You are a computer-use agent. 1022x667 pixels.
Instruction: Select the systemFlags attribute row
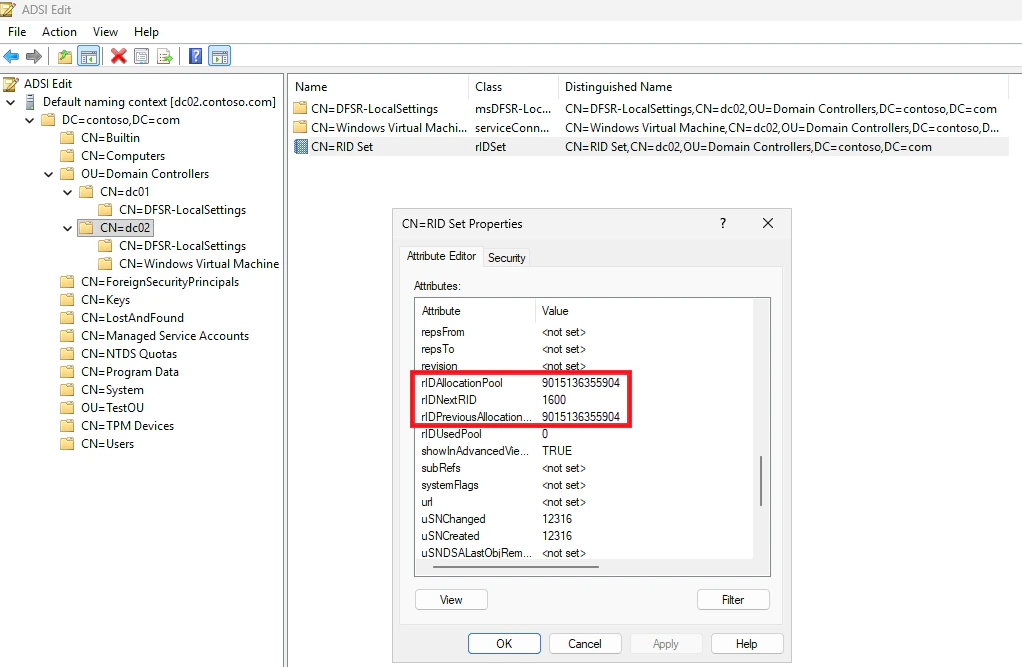coord(584,485)
